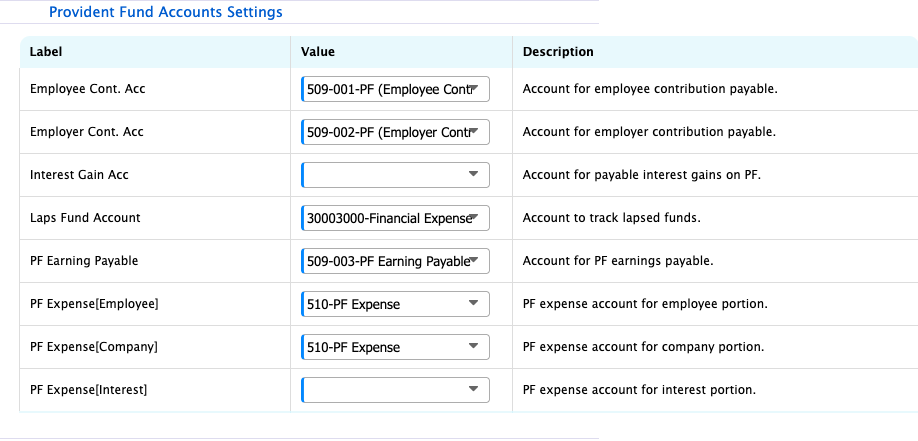Click the 'PF expense account for interest portion' text
Image resolution: width=918 pixels, height=441 pixels.
639,390
